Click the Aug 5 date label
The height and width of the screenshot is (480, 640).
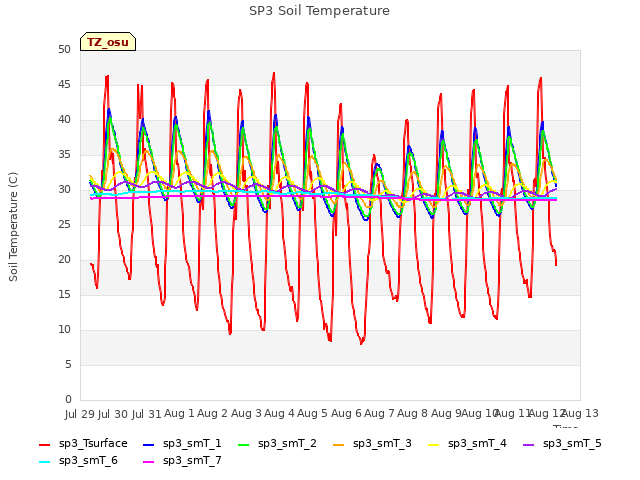click(x=313, y=414)
